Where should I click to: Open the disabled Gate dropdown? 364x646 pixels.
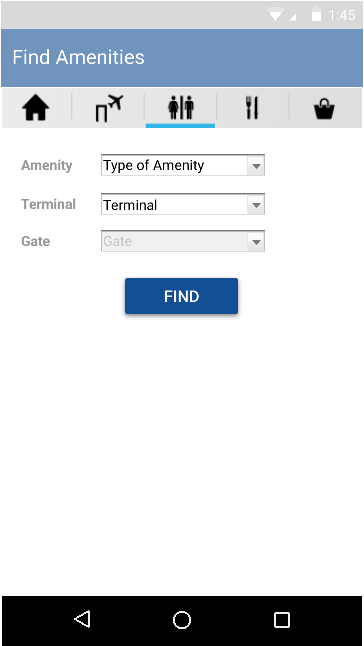(x=183, y=241)
